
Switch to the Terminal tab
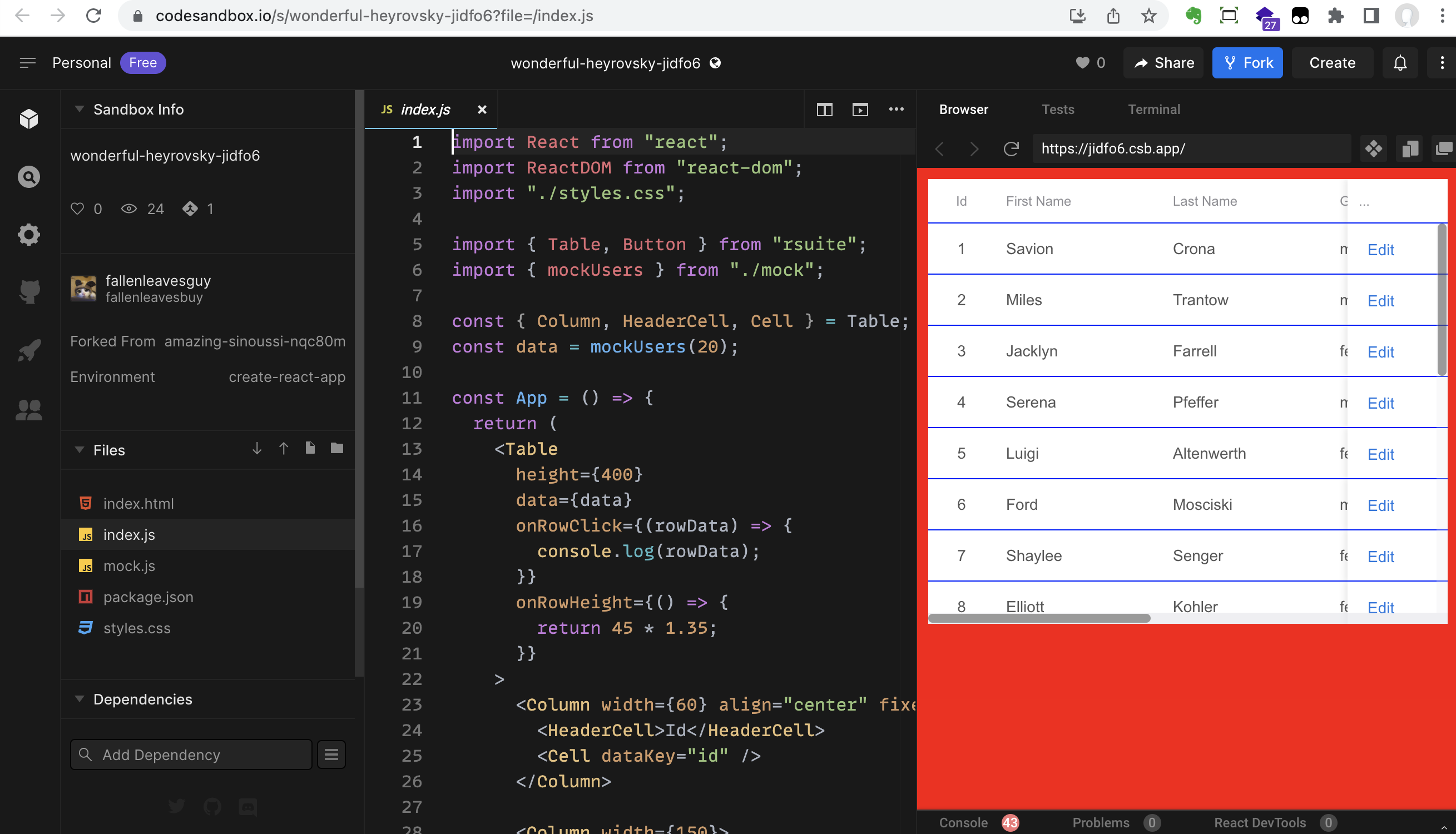pyautogui.click(x=1153, y=110)
